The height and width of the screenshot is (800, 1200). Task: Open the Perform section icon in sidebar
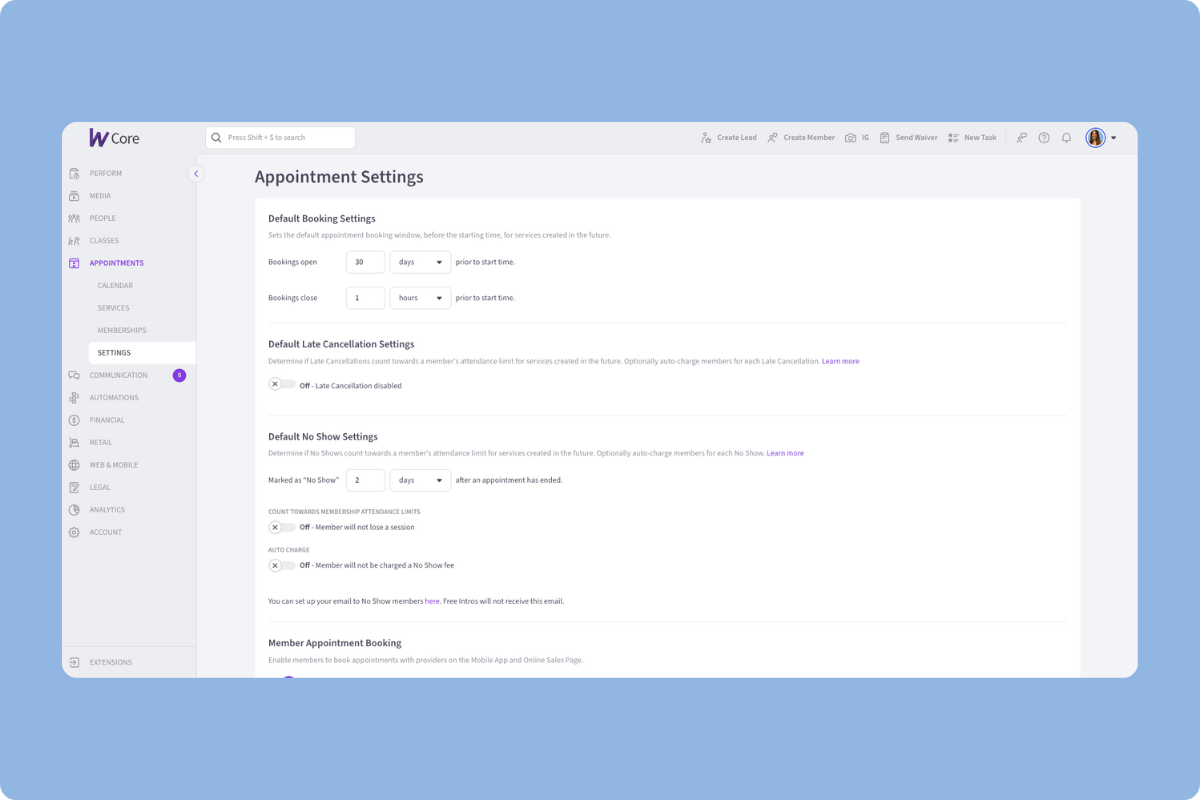click(73, 173)
